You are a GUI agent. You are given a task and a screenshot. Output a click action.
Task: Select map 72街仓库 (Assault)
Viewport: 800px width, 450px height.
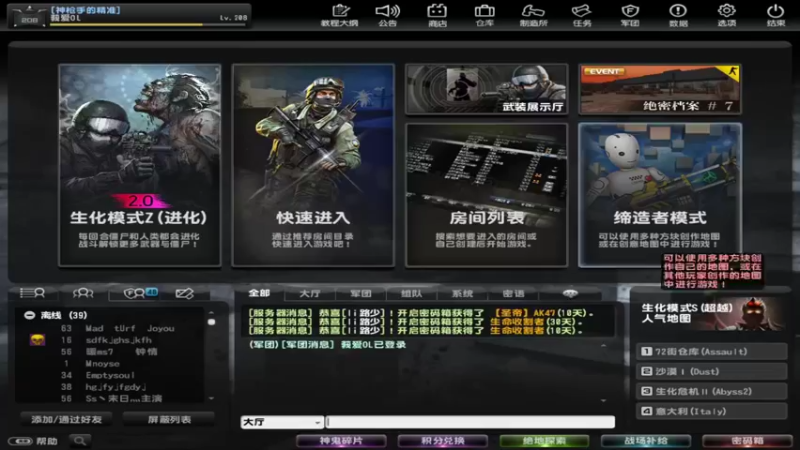coord(711,352)
